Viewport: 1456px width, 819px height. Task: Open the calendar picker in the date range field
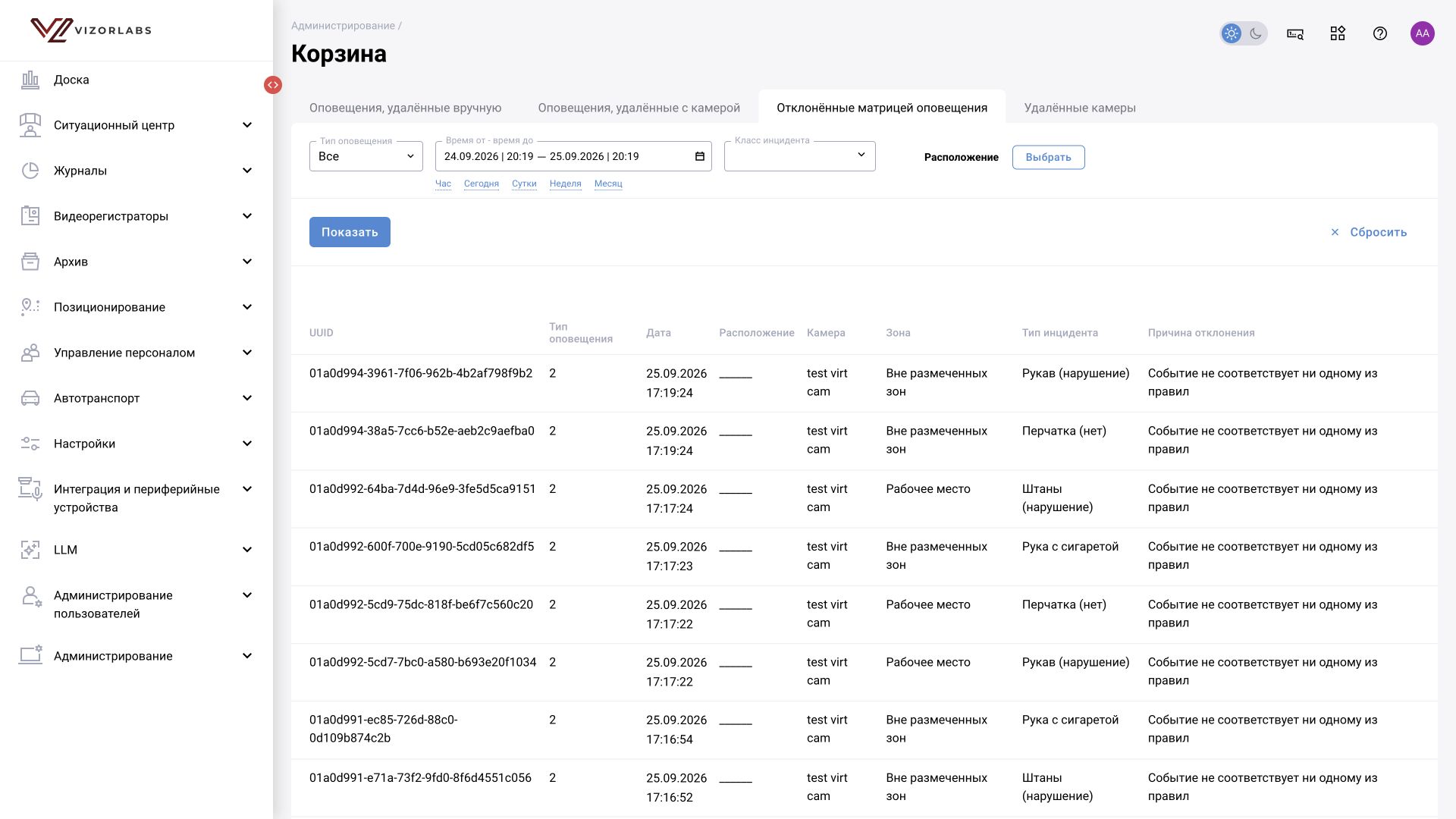point(700,156)
